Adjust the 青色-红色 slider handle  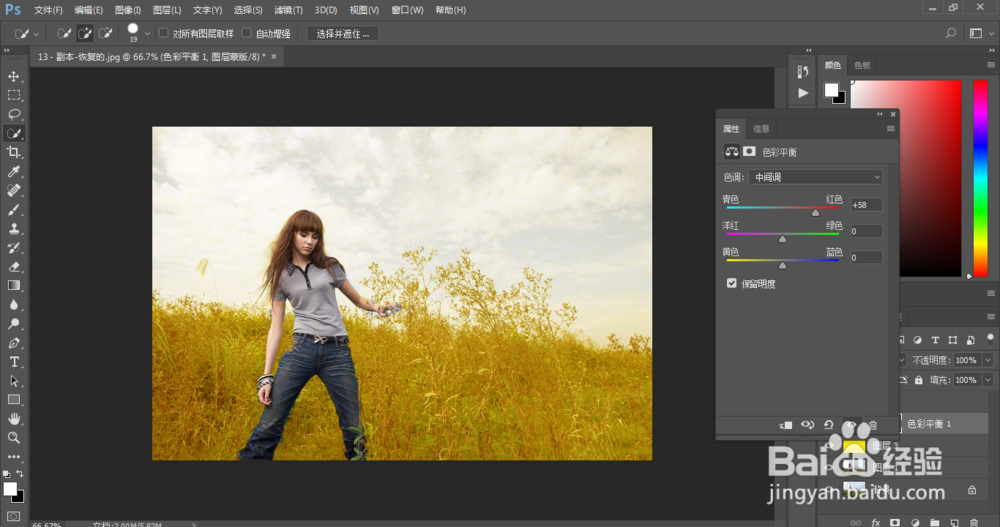(x=815, y=212)
